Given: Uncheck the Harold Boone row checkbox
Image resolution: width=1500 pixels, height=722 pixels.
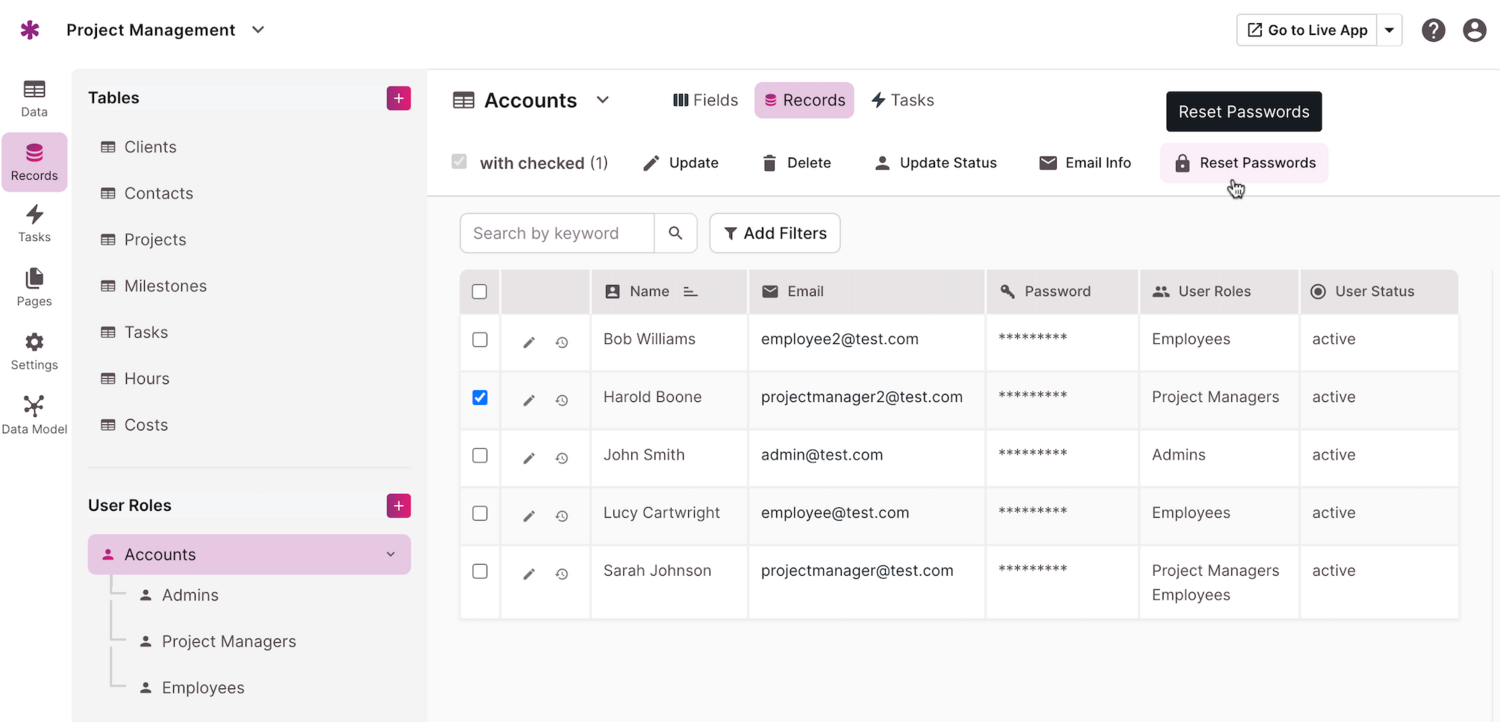Looking at the screenshot, I should coord(480,397).
